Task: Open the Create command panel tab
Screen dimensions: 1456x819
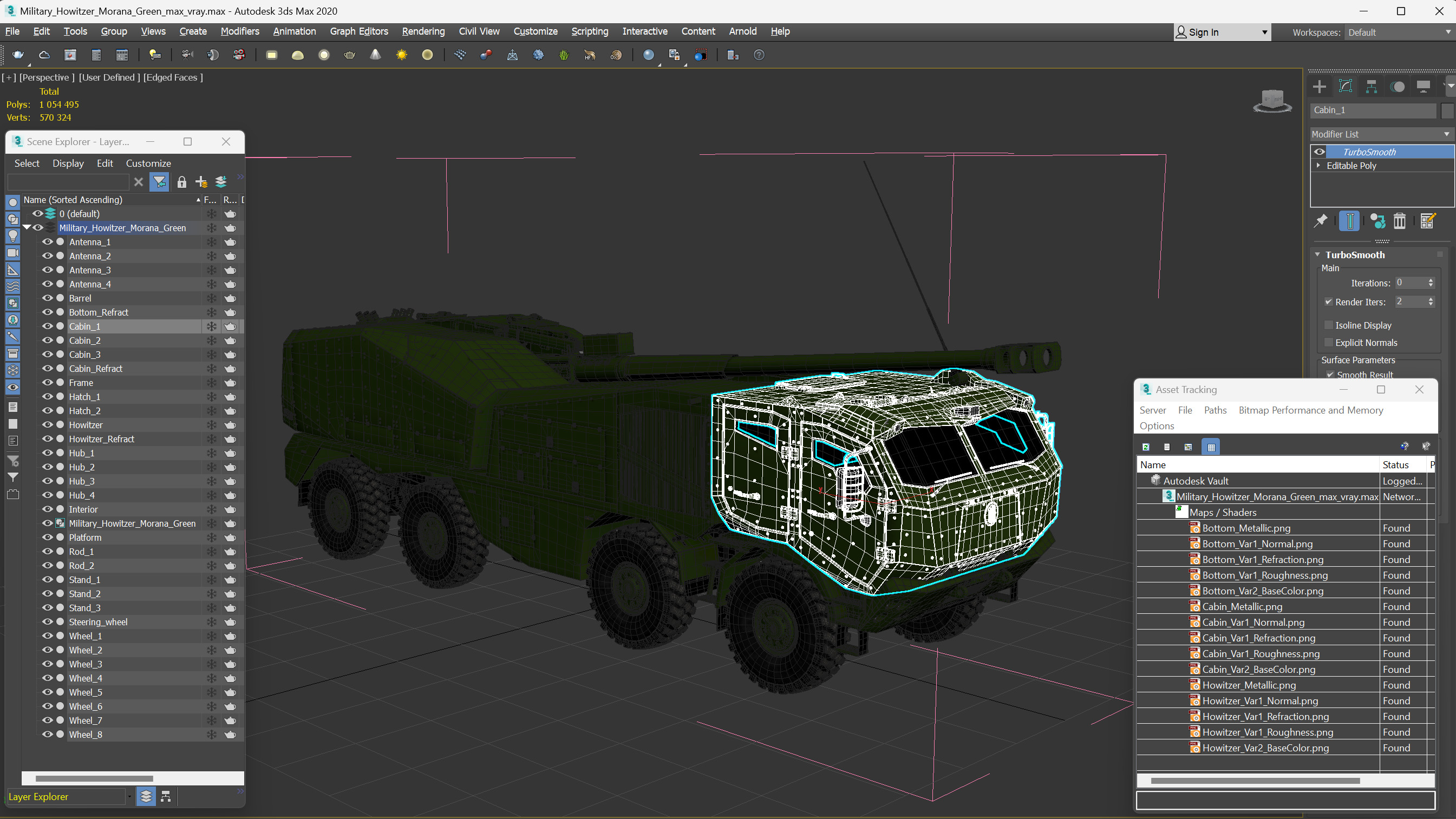Action: tap(1319, 87)
